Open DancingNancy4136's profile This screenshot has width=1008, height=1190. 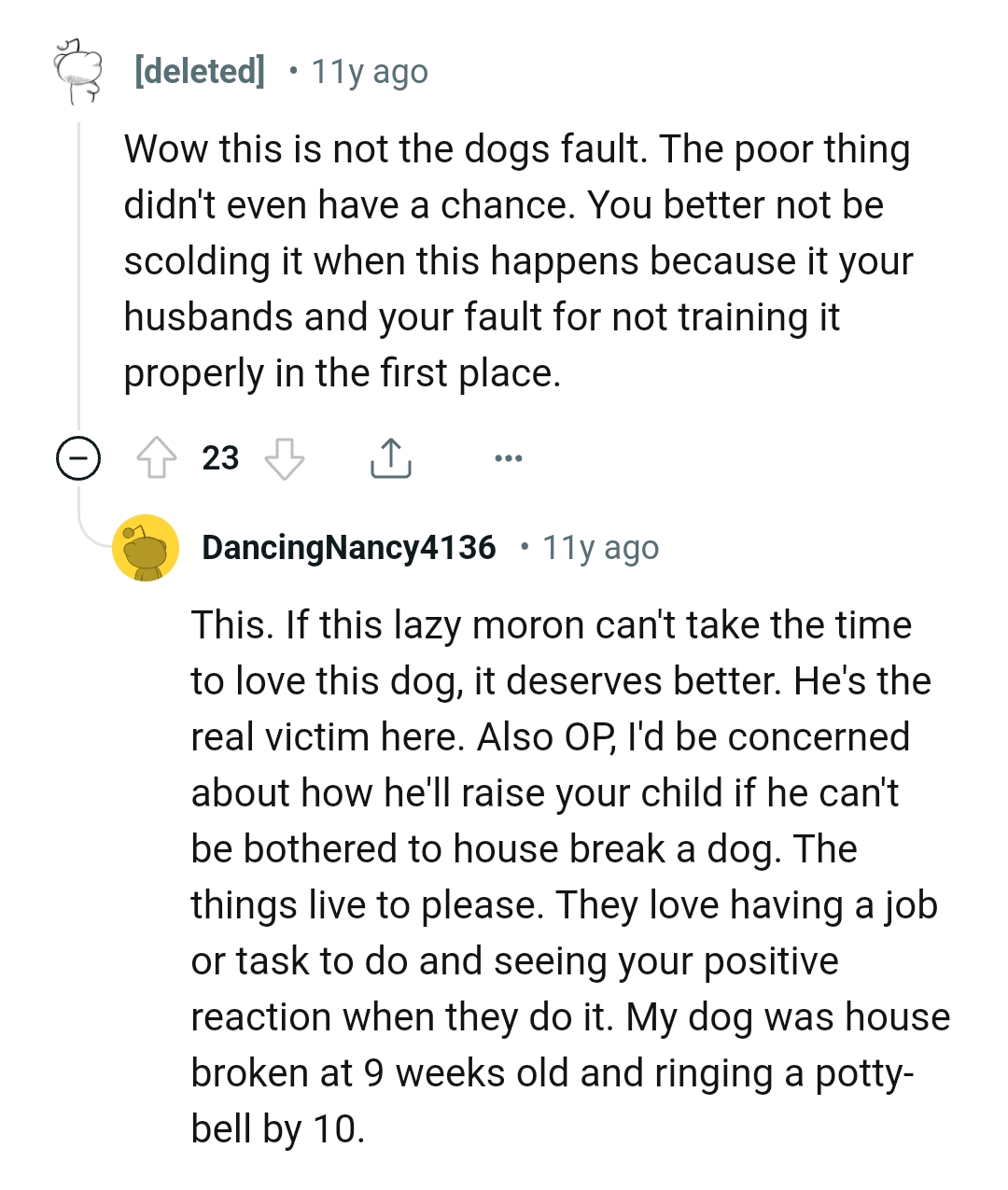[348, 547]
